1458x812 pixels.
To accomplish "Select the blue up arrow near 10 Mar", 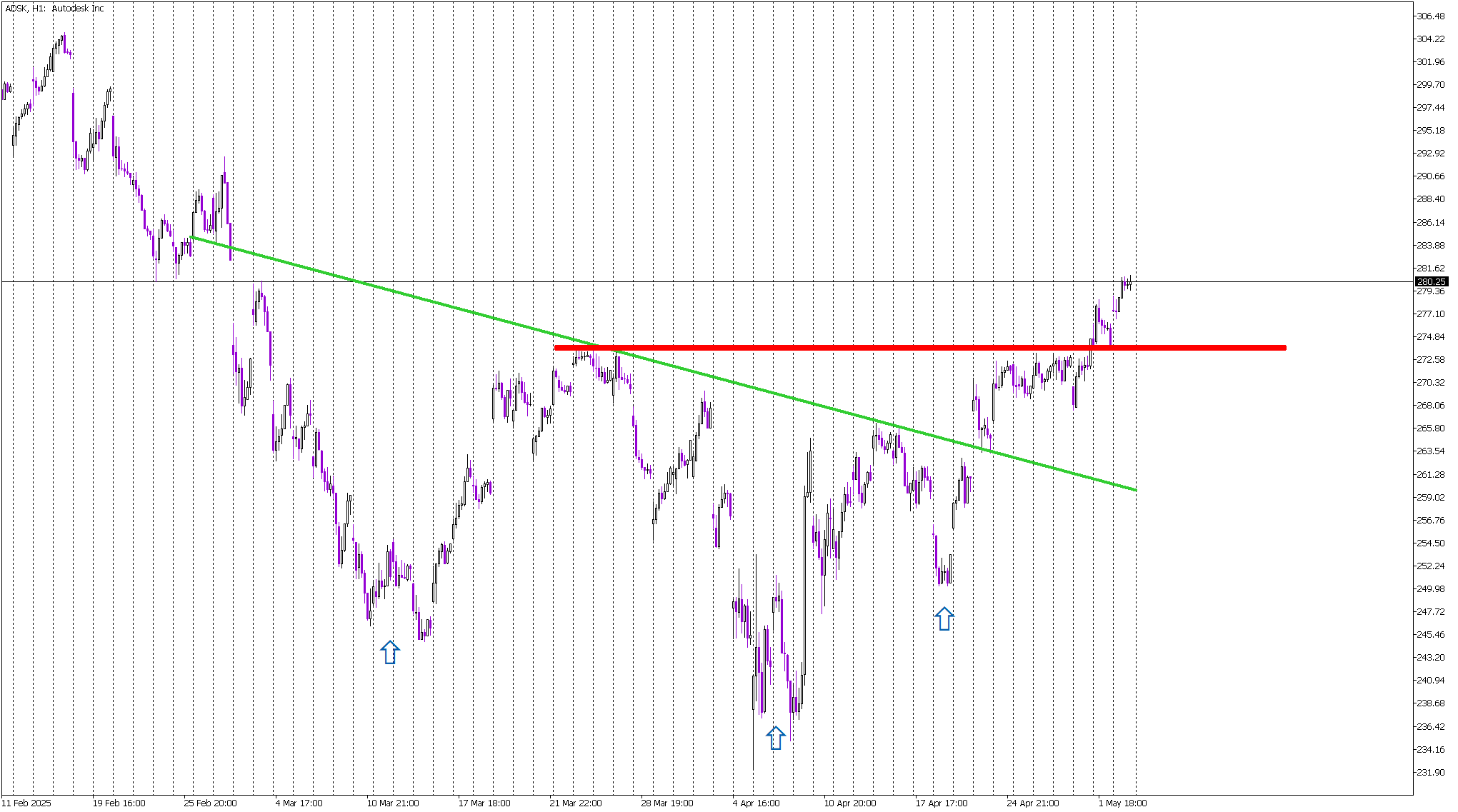I will [390, 652].
